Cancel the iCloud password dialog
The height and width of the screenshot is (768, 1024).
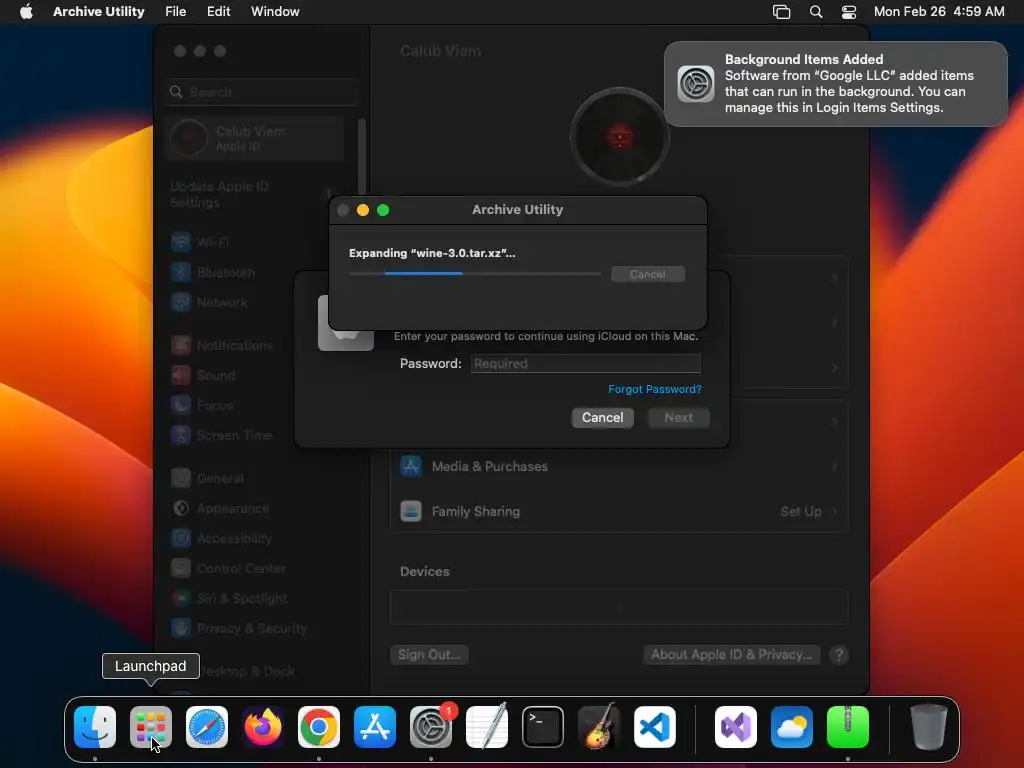[x=603, y=418]
